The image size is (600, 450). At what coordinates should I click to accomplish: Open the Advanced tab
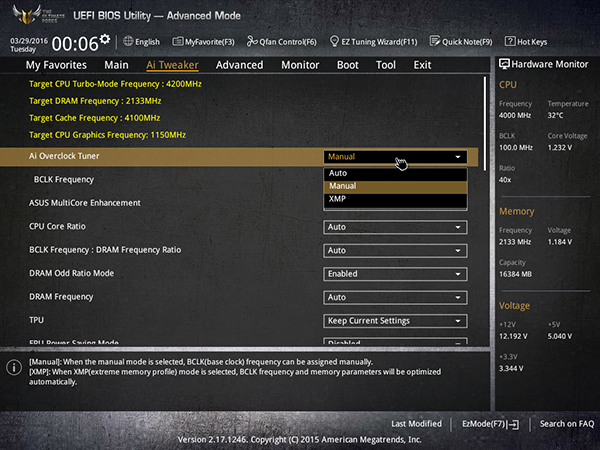240,65
